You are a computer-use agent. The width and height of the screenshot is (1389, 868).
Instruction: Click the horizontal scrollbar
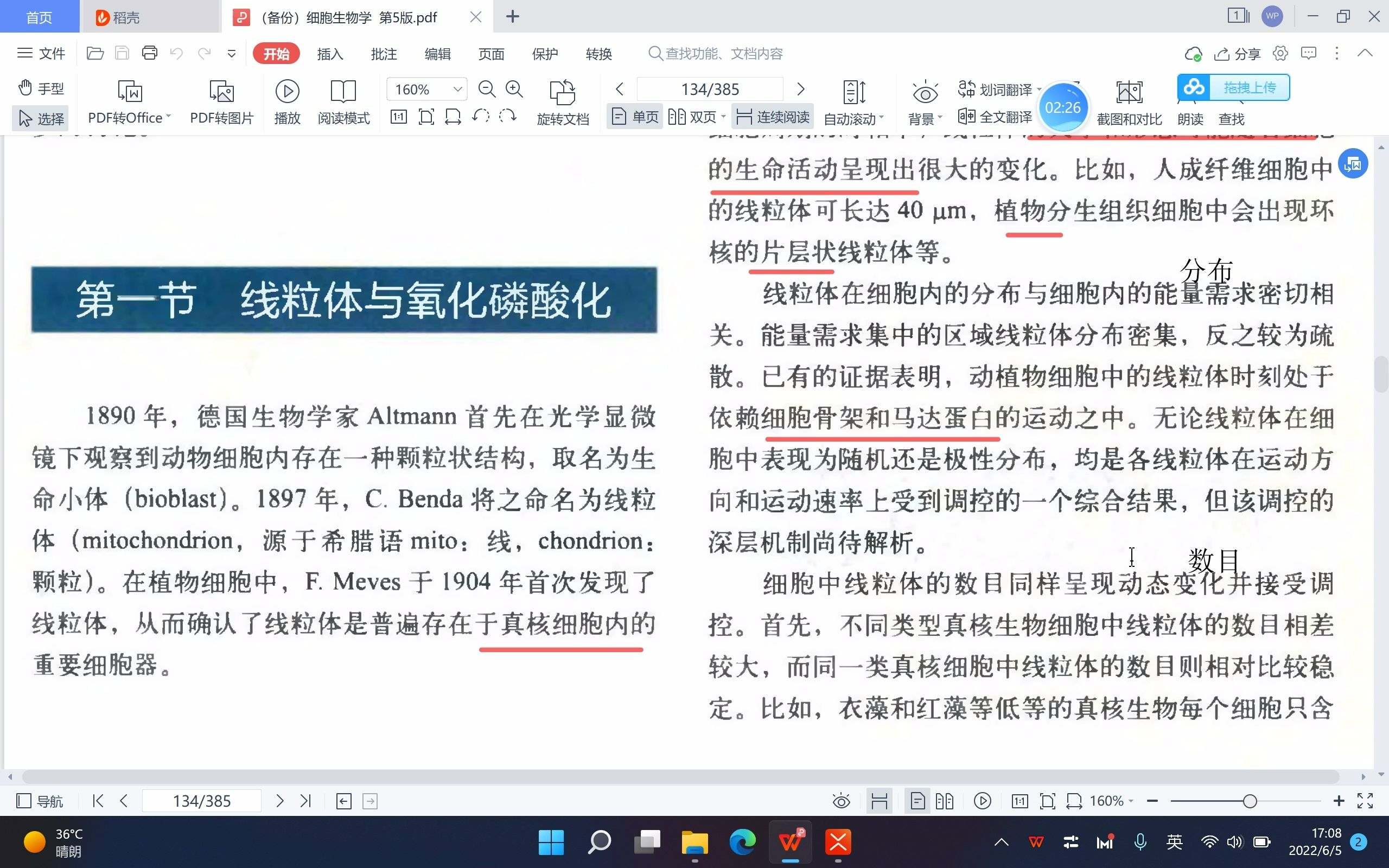680,777
